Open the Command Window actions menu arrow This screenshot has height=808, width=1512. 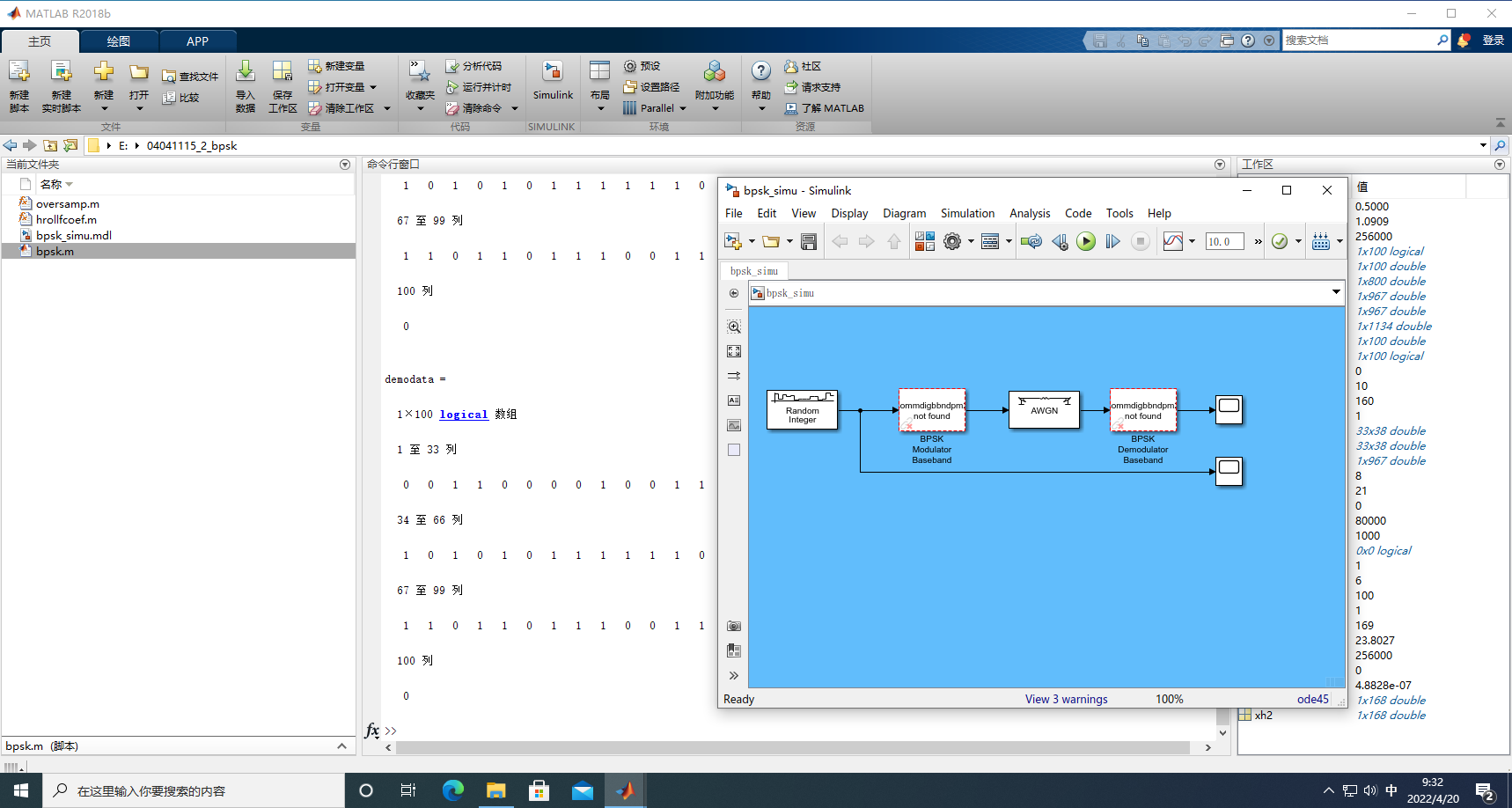coord(1220,165)
